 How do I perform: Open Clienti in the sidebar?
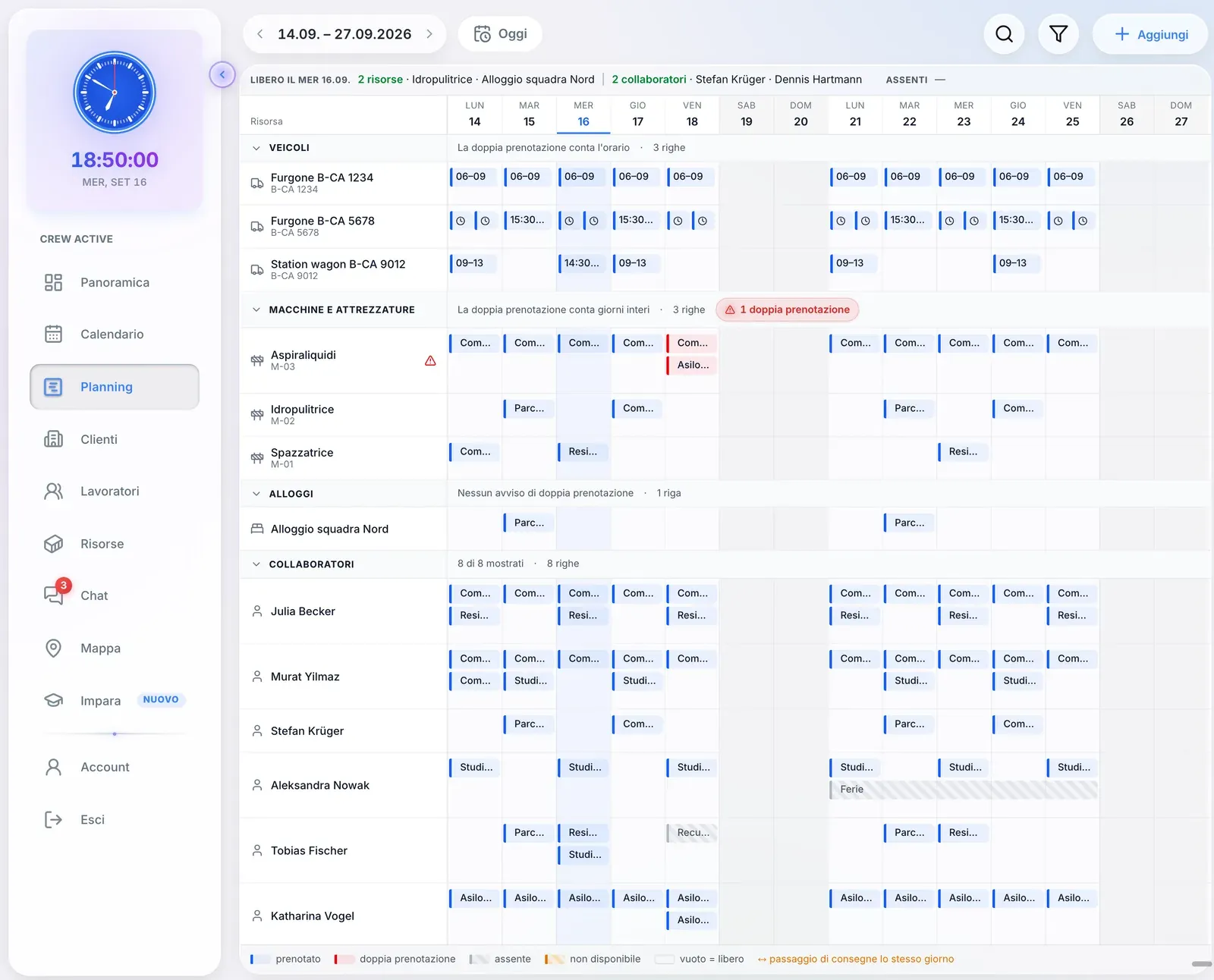coord(115,439)
